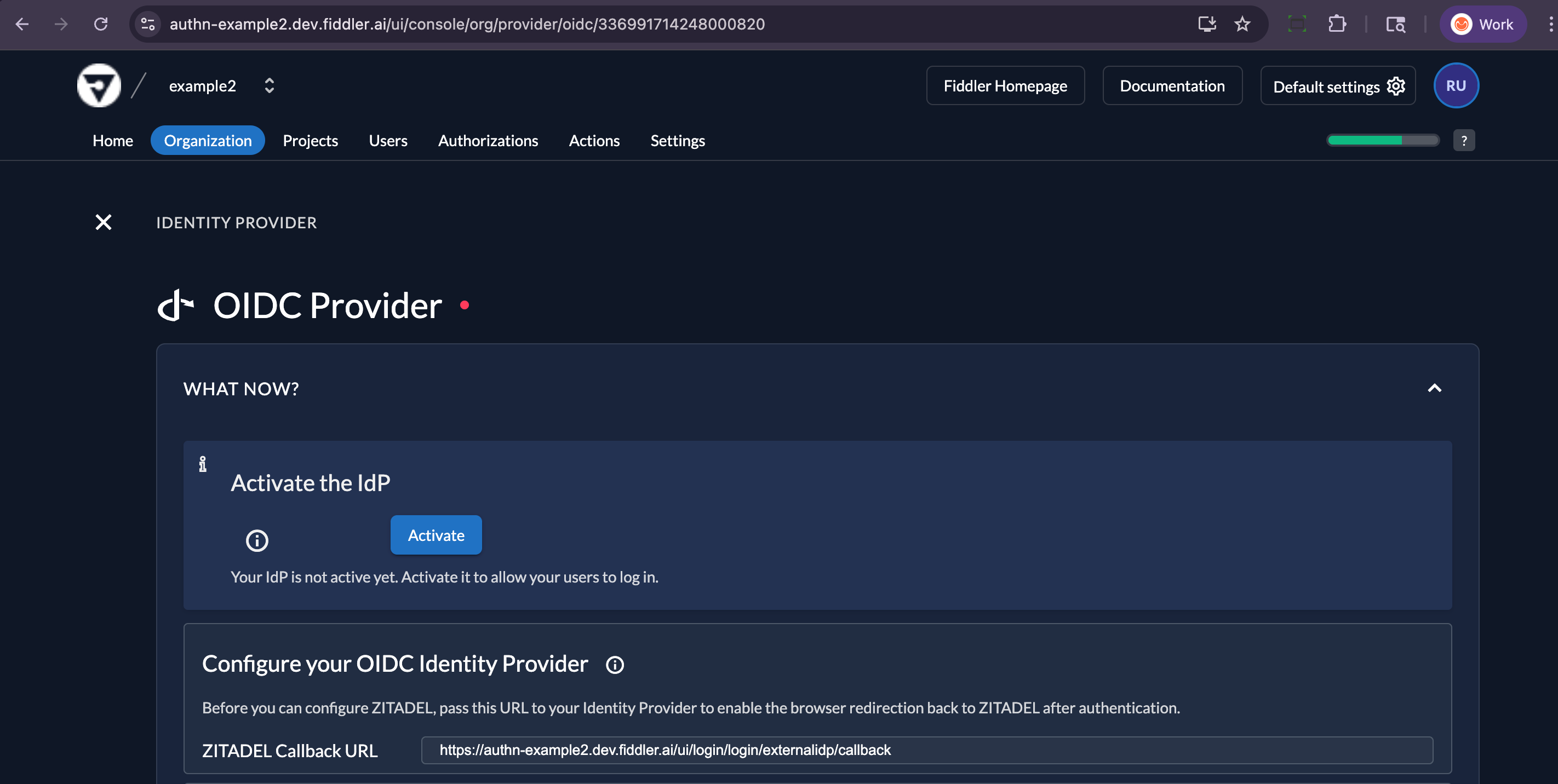1558x784 pixels.
Task: Switch to the Users tab
Action: click(388, 140)
